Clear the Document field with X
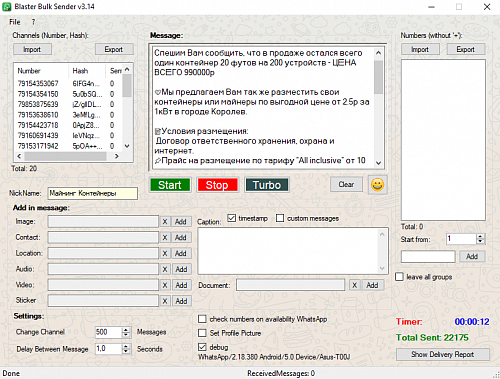Screen dimensions: 500x379 click(354, 285)
